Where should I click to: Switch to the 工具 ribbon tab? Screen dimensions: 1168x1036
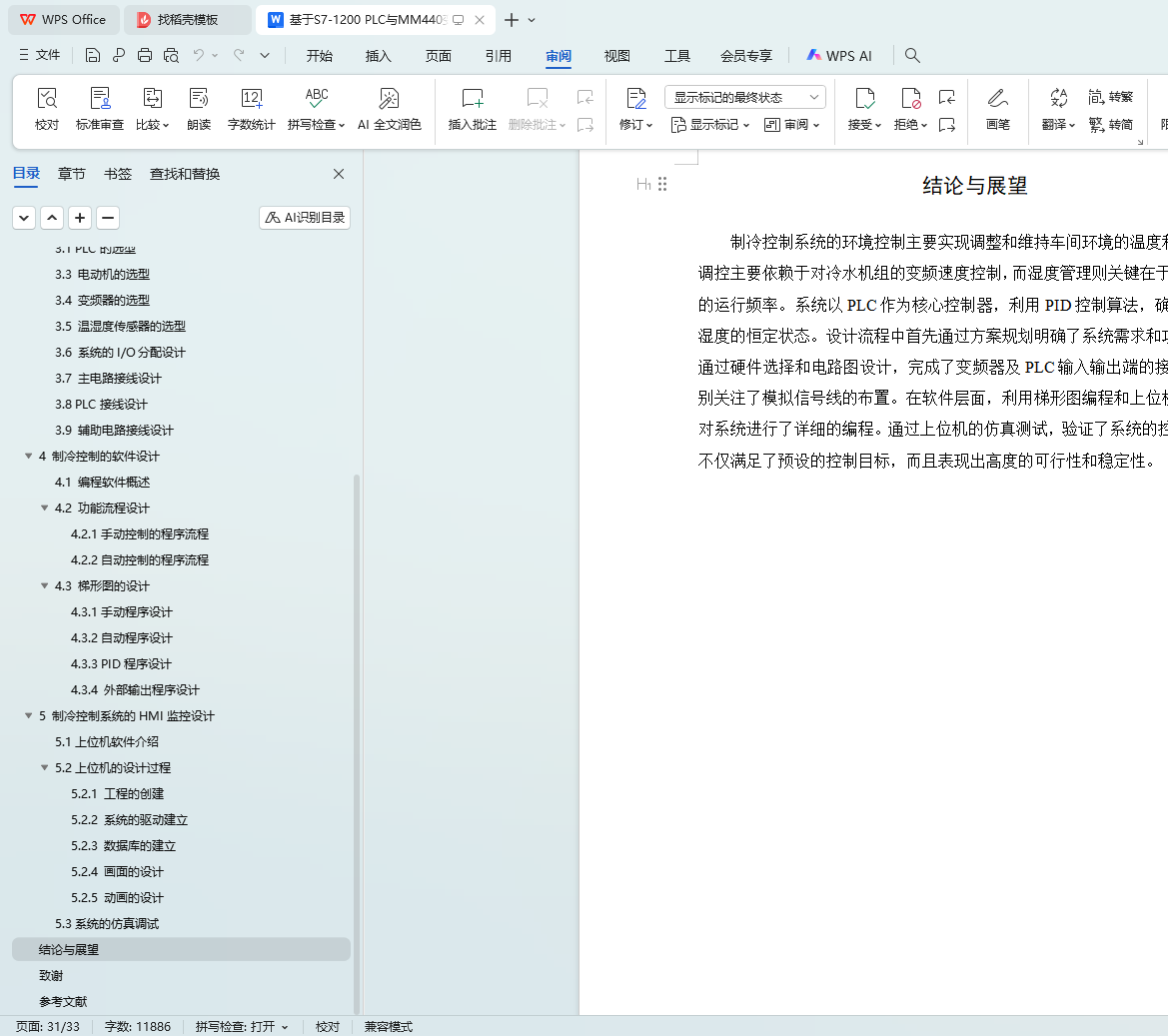(677, 56)
